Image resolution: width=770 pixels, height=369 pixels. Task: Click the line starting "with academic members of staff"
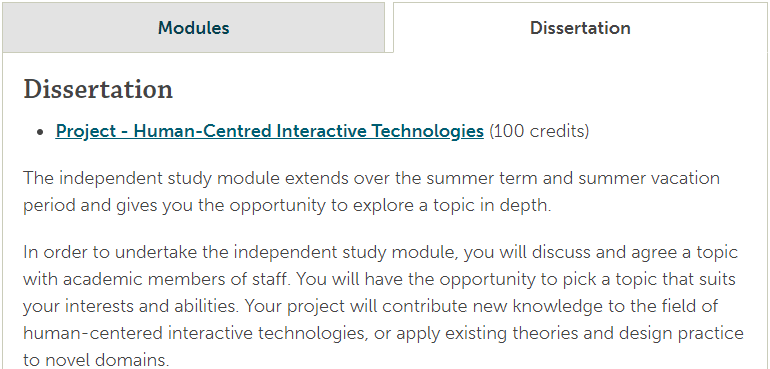click(379, 280)
